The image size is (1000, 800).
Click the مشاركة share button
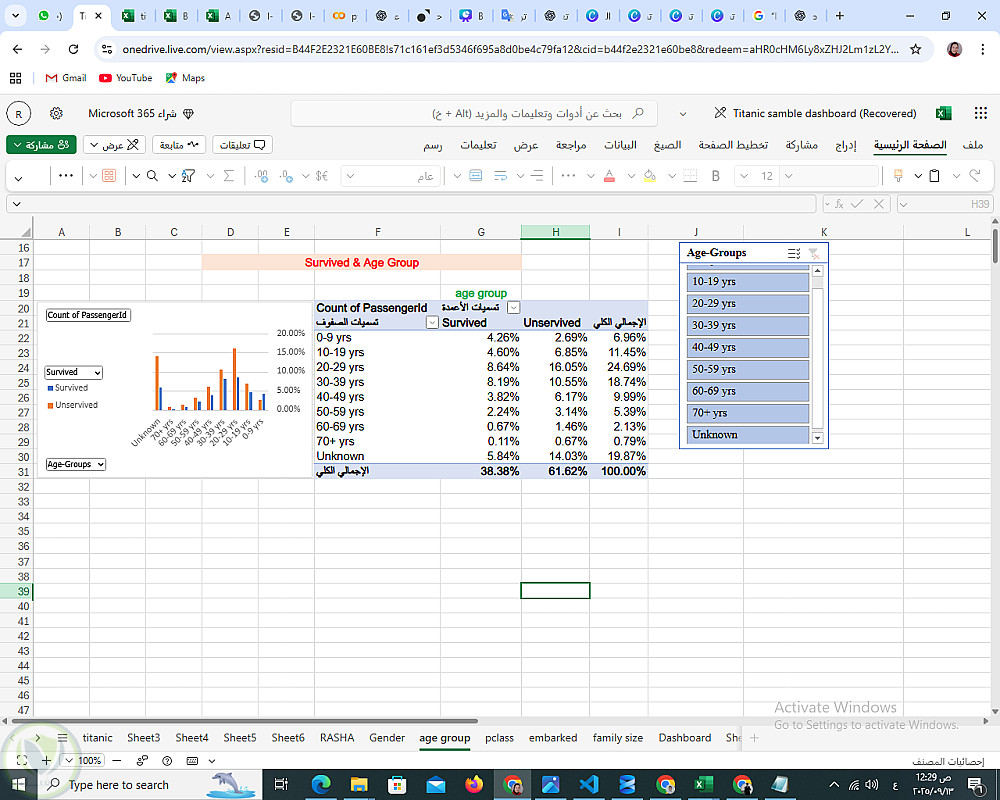coord(41,145)
